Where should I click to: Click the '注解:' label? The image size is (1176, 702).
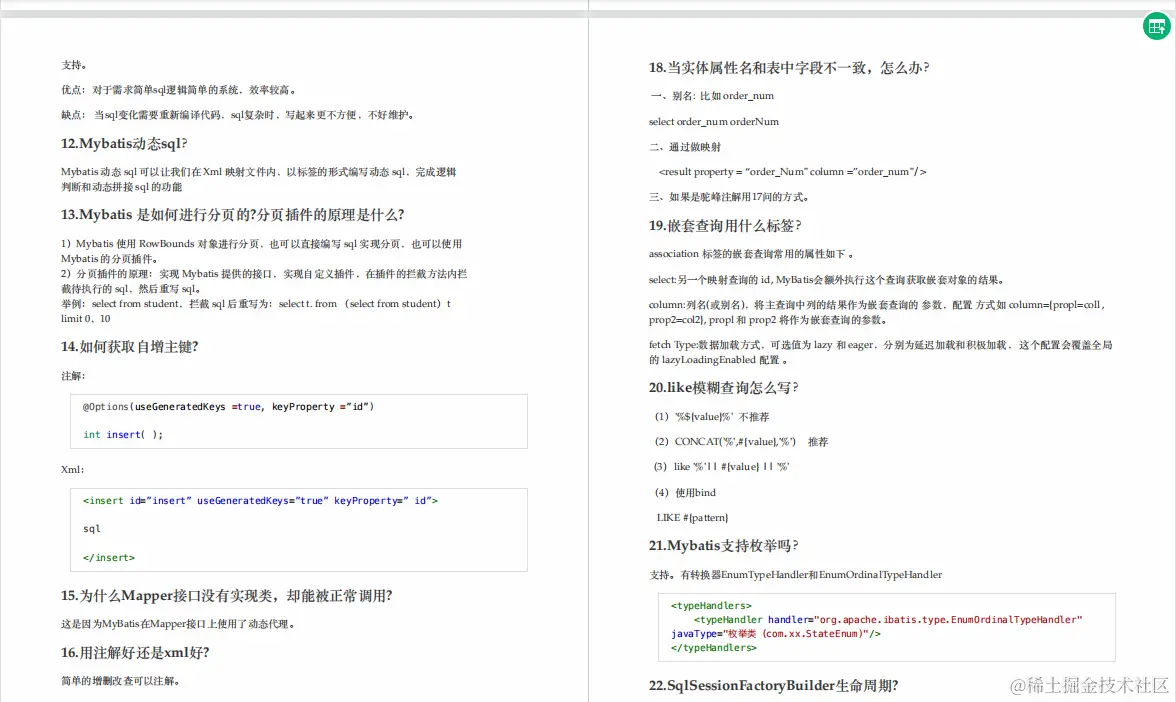(74, 376)
